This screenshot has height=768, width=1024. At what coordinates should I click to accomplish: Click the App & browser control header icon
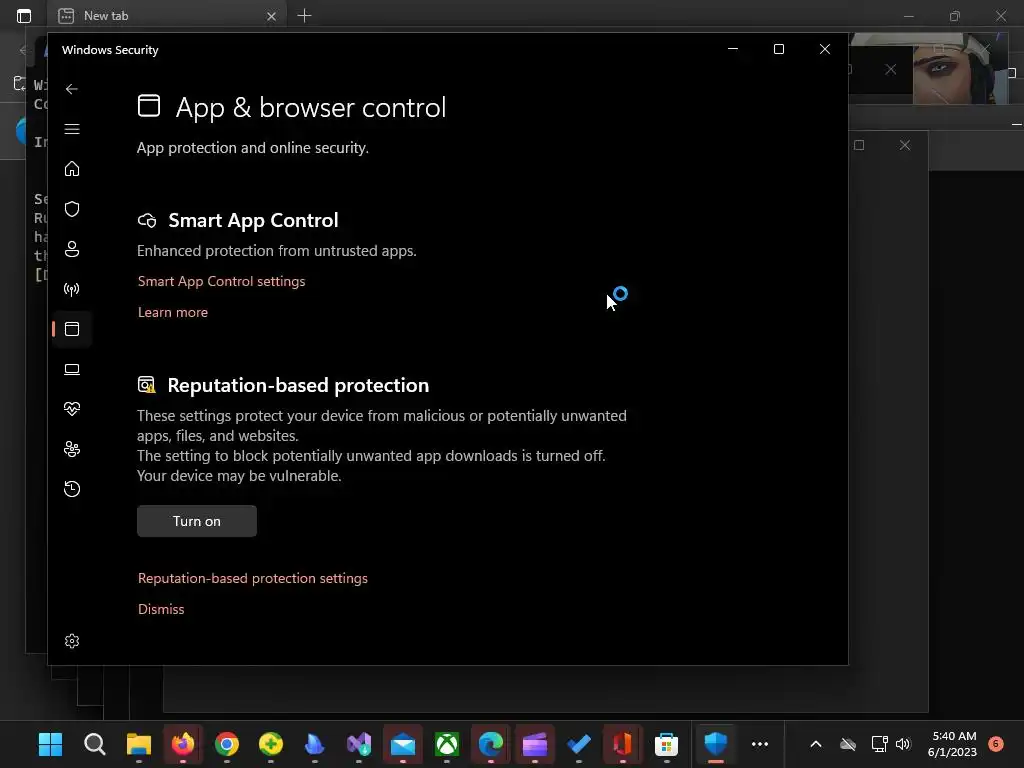[x=149, y=106]
